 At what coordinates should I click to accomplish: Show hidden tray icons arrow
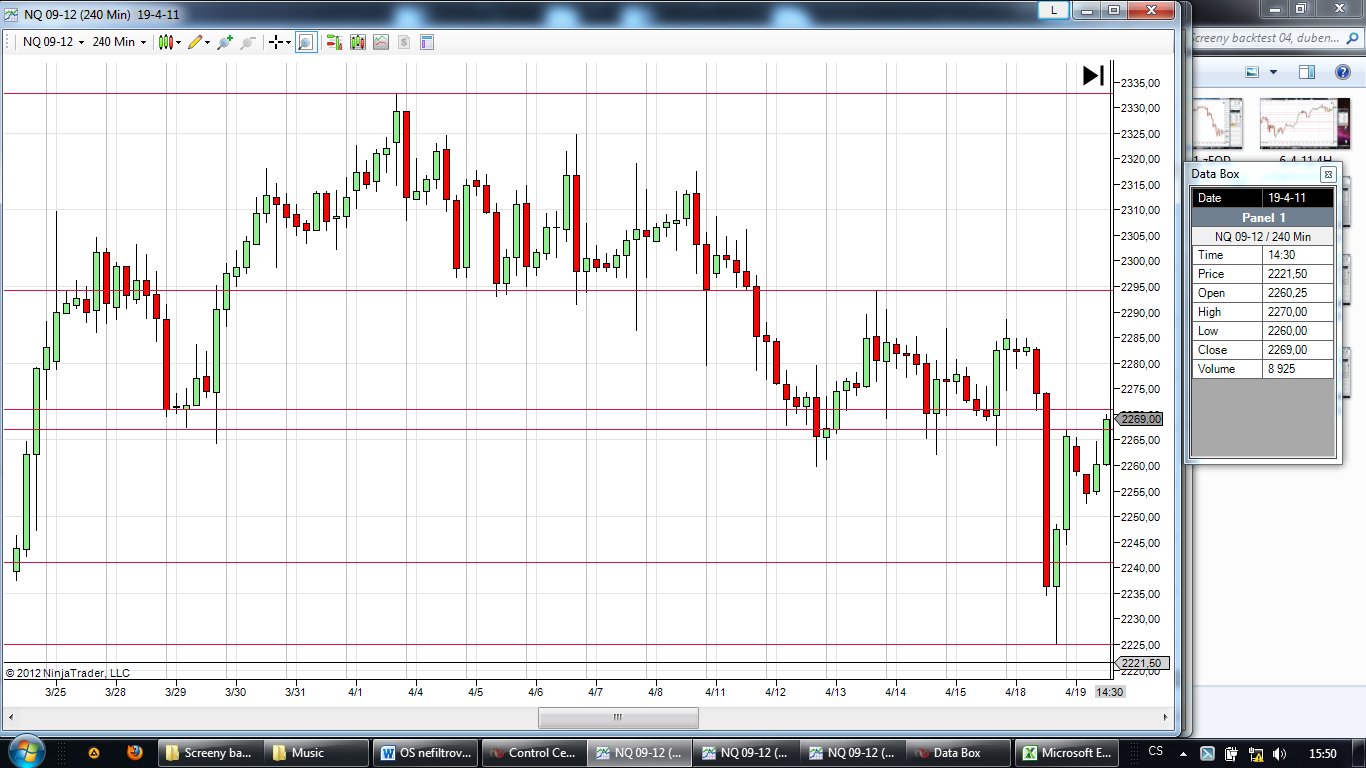(1184, 752)
